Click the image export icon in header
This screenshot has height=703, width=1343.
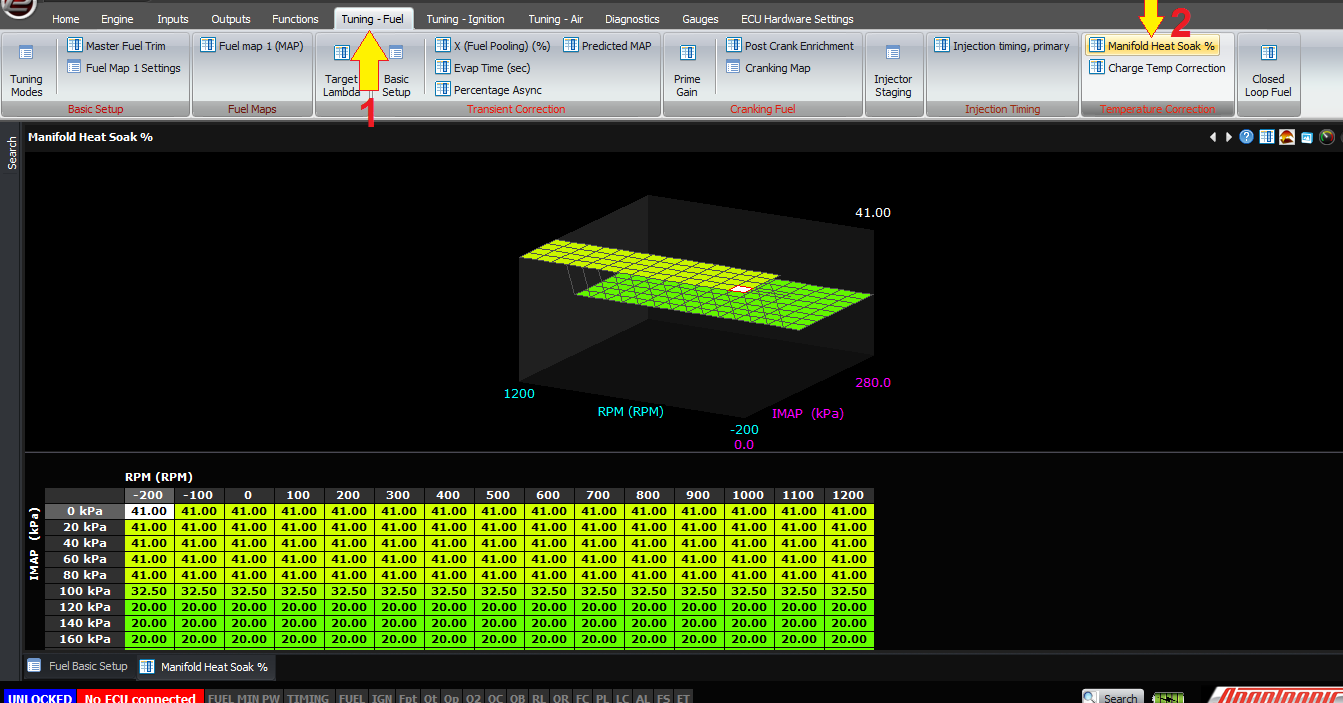pos(1307,137)
